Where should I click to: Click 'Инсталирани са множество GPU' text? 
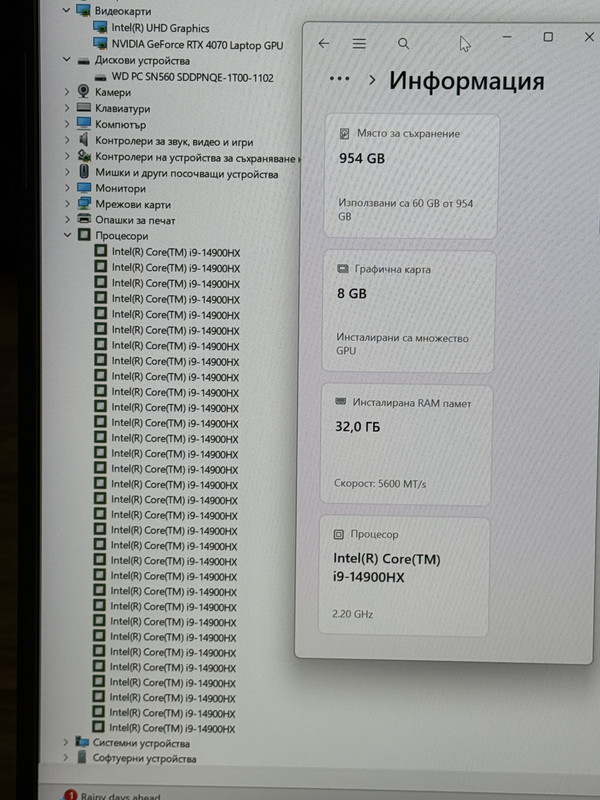[402, 344]
